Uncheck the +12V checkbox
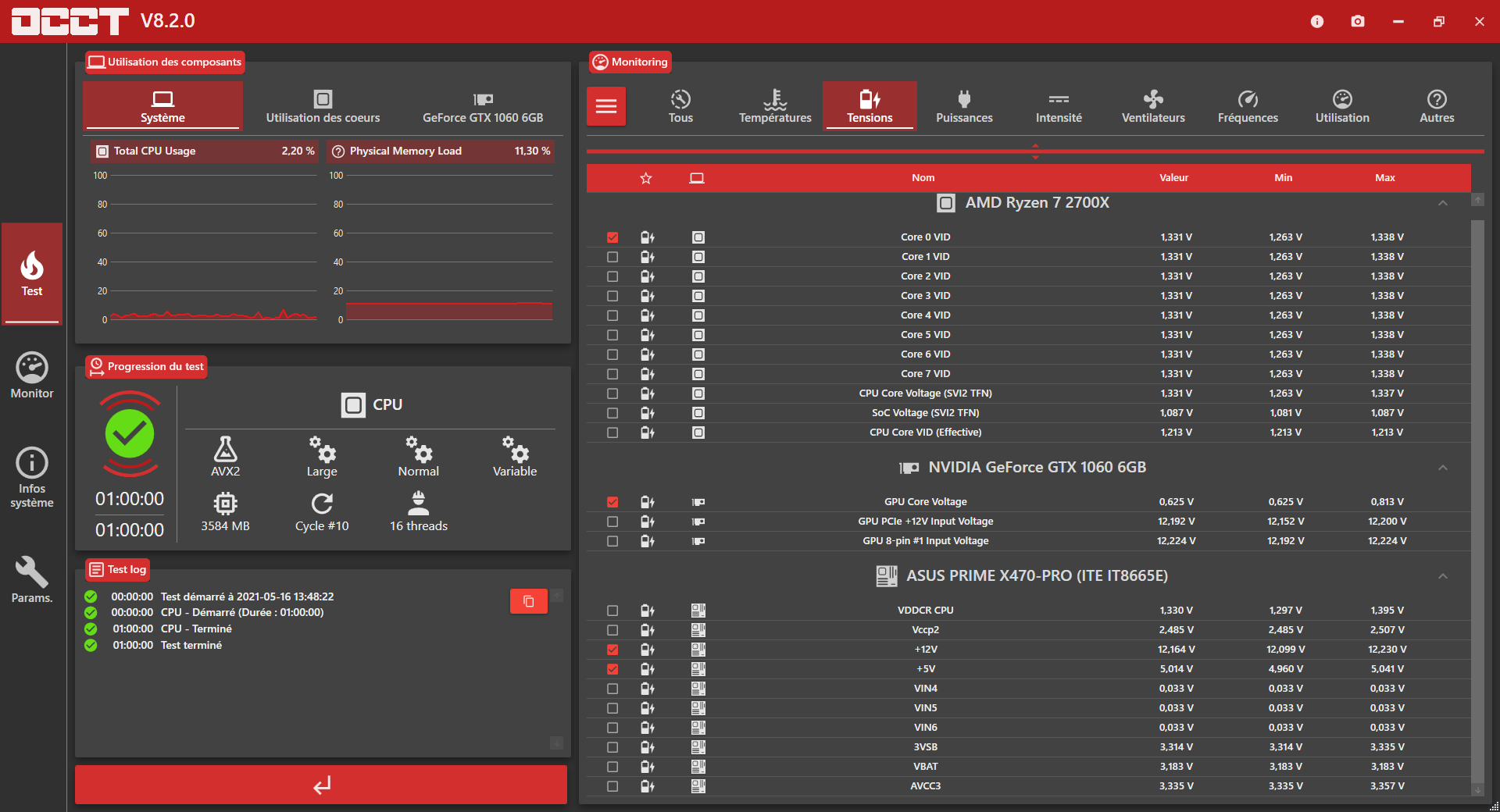 pyautogui.click(x=612, y=650)
